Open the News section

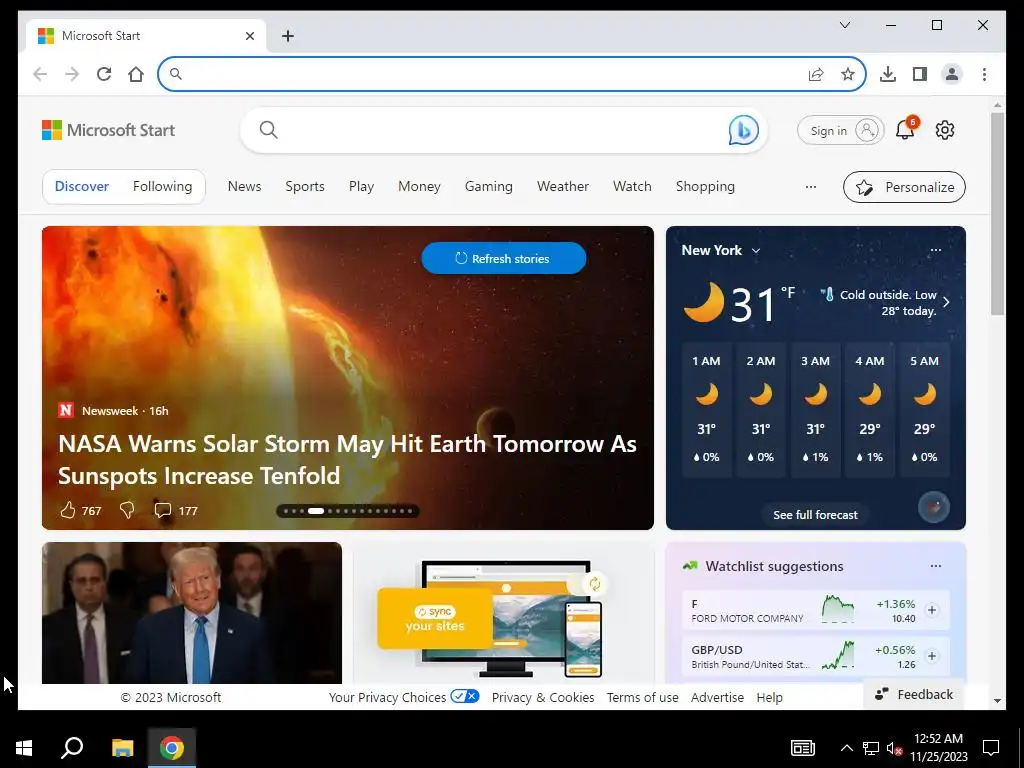click(244, 187)
